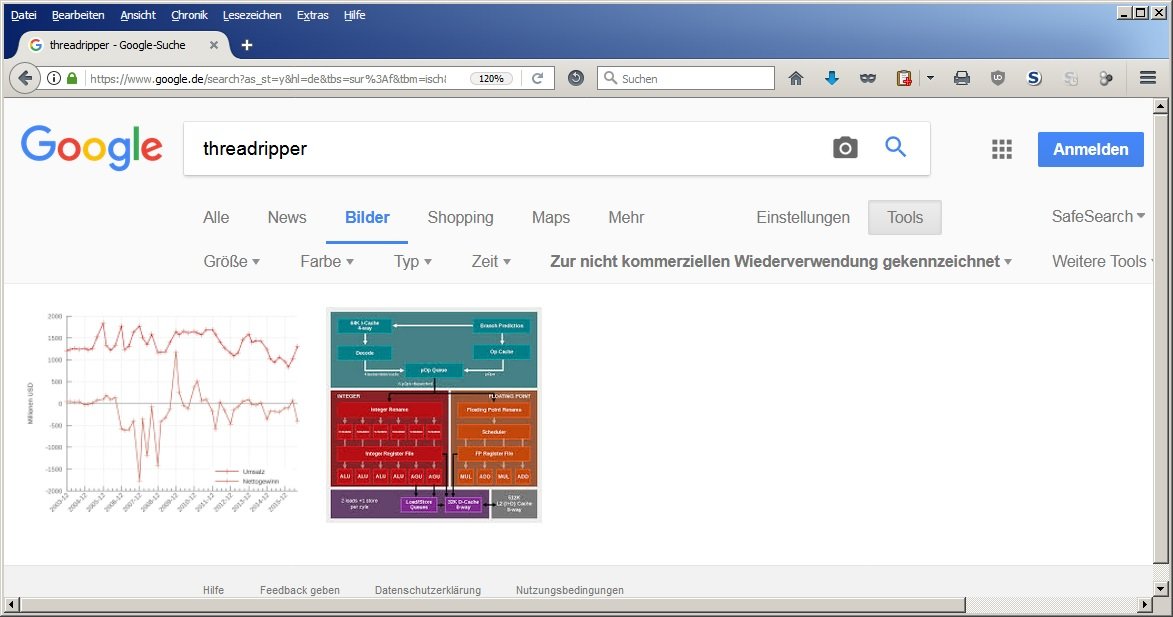Open a new browser tab
This screenshot has width=1173, height=617.
[x=246, y=46]
